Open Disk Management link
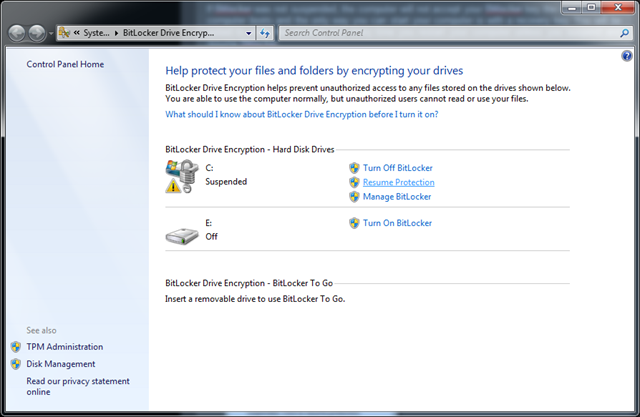This screenshot has height=417, width=640. (61, 364)
